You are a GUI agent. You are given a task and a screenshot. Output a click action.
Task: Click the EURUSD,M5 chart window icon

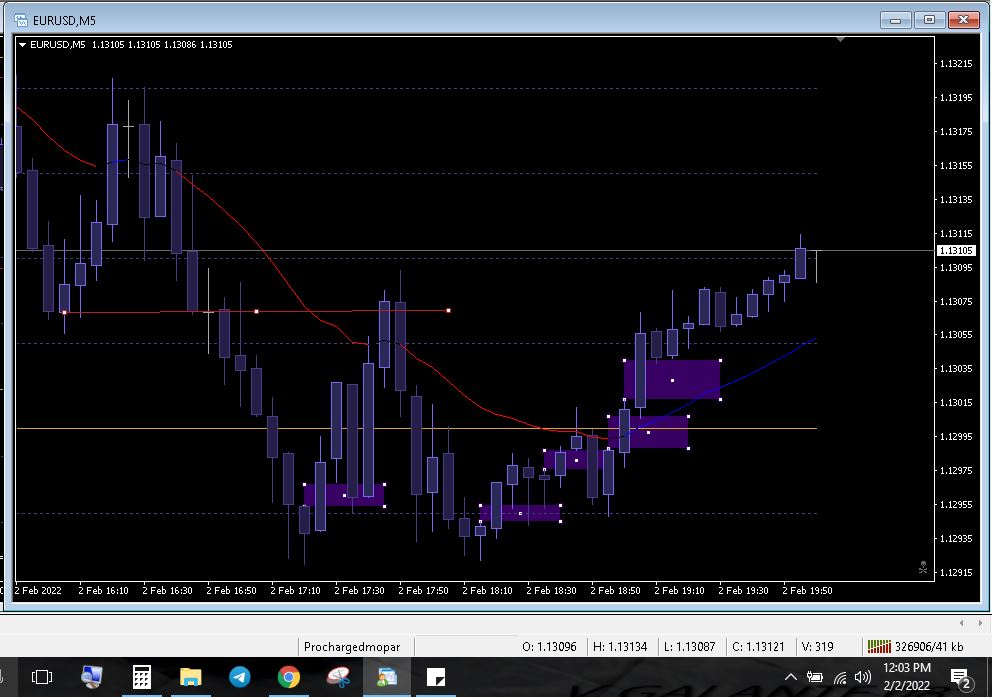21,20
